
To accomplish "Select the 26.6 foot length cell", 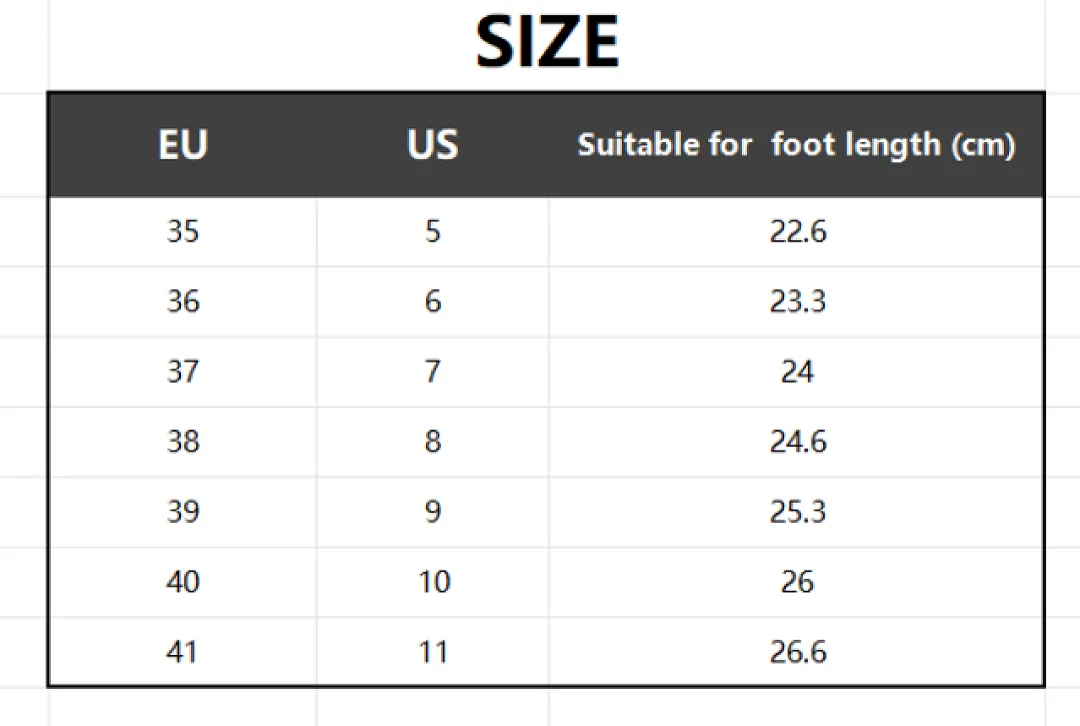I will pyautogui.click(x=798, y=652).
